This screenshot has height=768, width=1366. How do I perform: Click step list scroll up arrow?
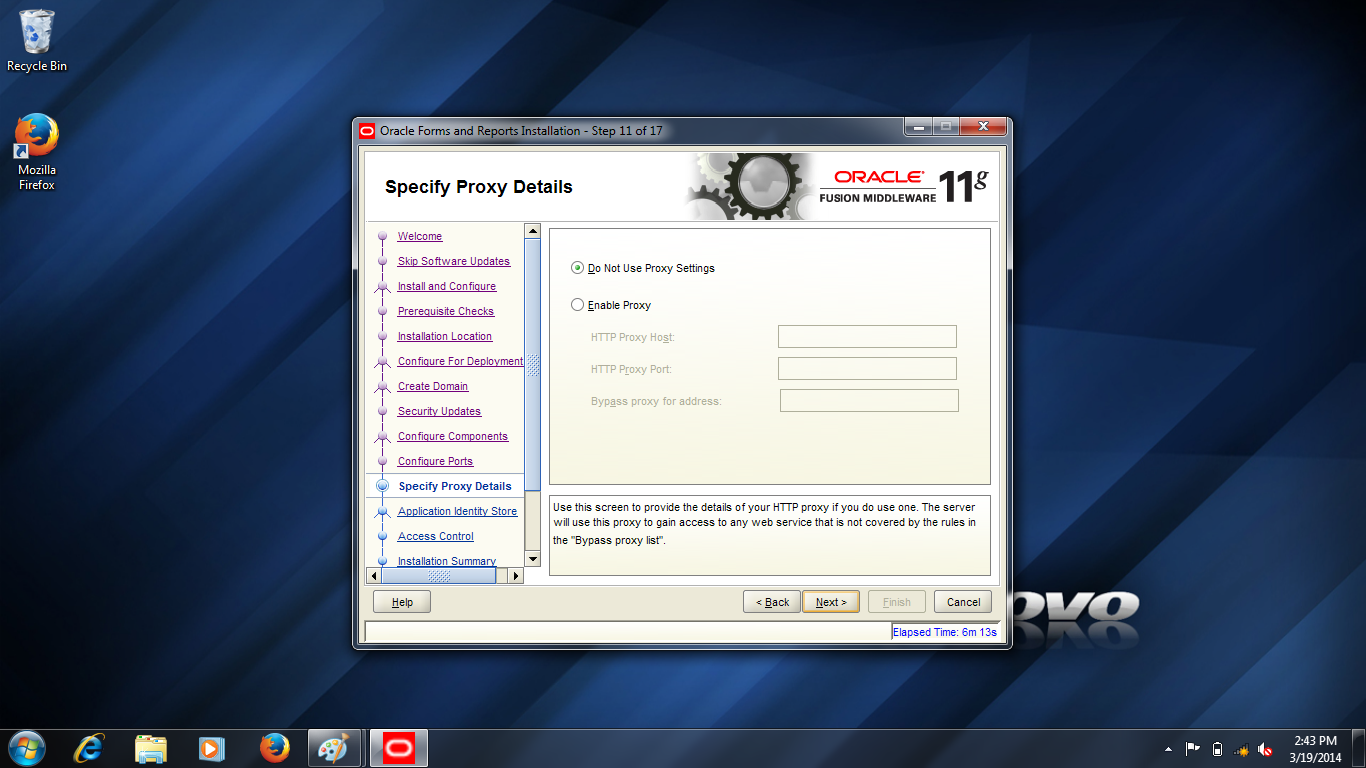pos(532,232)
